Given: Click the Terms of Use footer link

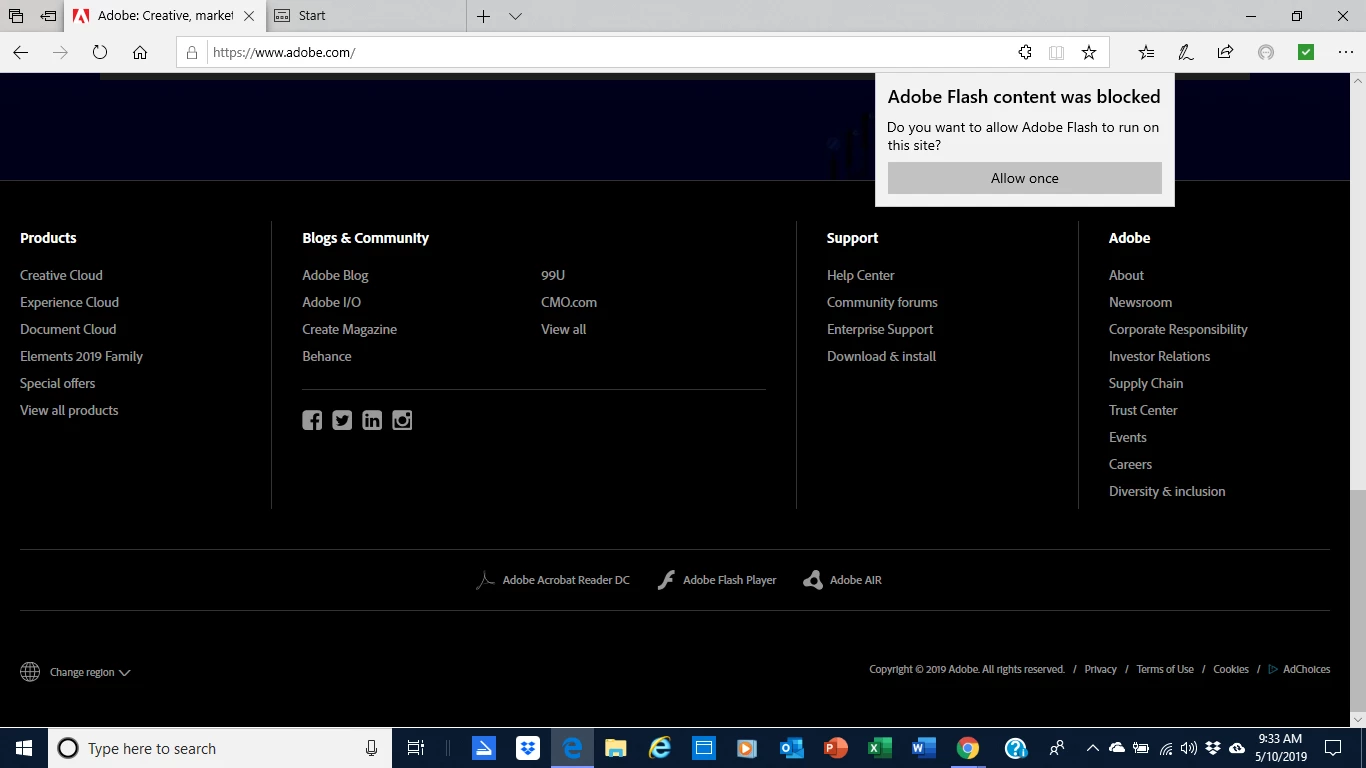Looking at the screenshot, I should coord(1165,669).
